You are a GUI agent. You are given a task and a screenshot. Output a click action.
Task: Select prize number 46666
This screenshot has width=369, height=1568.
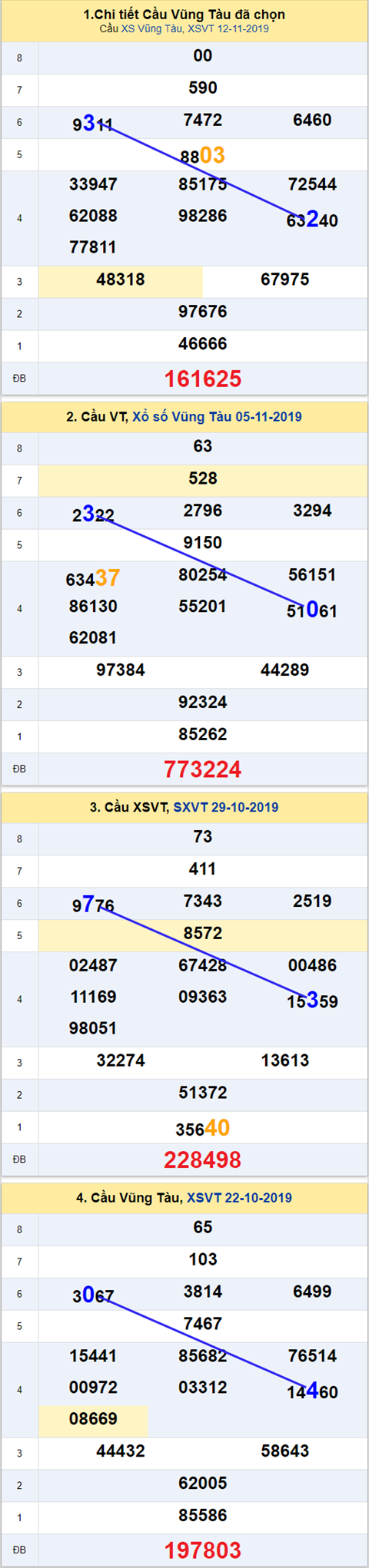click(x=203, y=344)
